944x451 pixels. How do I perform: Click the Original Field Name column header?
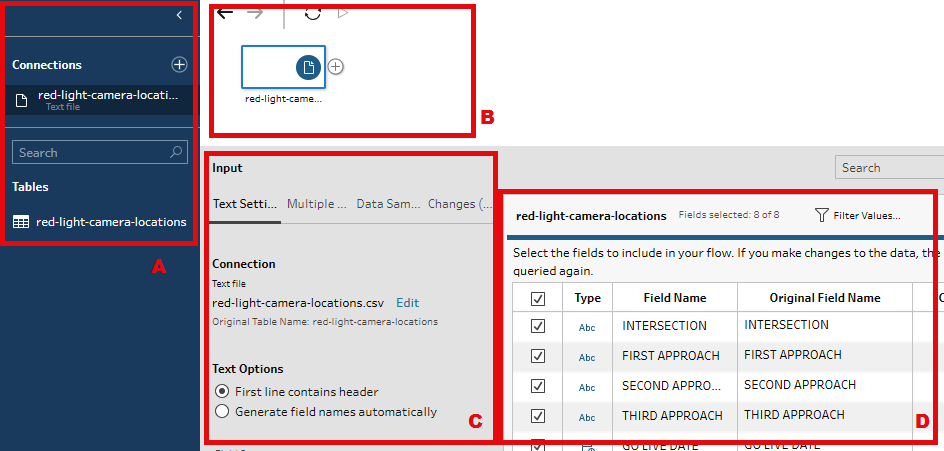tap(825, 298)
